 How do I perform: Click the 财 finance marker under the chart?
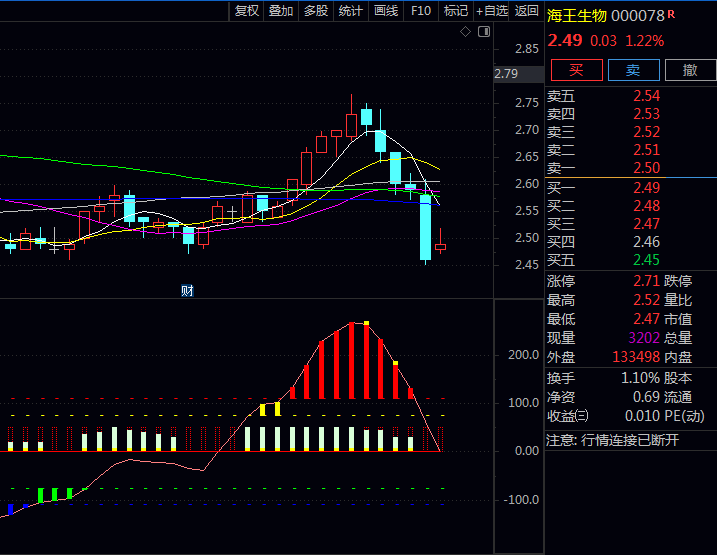186,290
